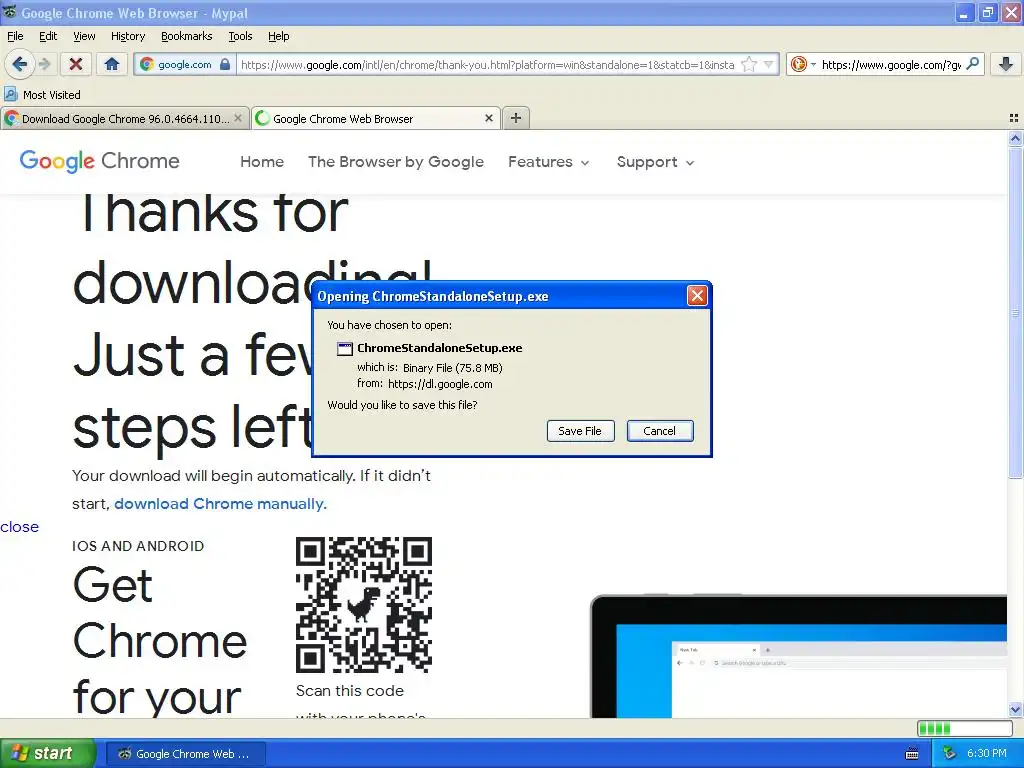Click the ChromeStandaloneSetup.exe file icon
The image size is (1024, 768).
point(344,349)
